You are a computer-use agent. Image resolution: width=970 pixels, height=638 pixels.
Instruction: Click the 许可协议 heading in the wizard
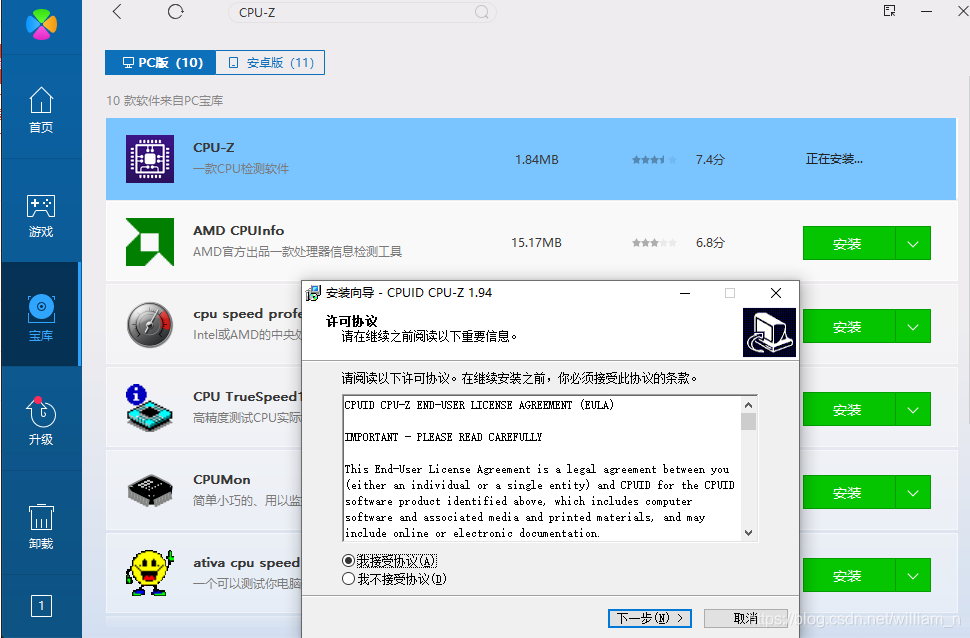pyautogui.click(x=351, y=321)
